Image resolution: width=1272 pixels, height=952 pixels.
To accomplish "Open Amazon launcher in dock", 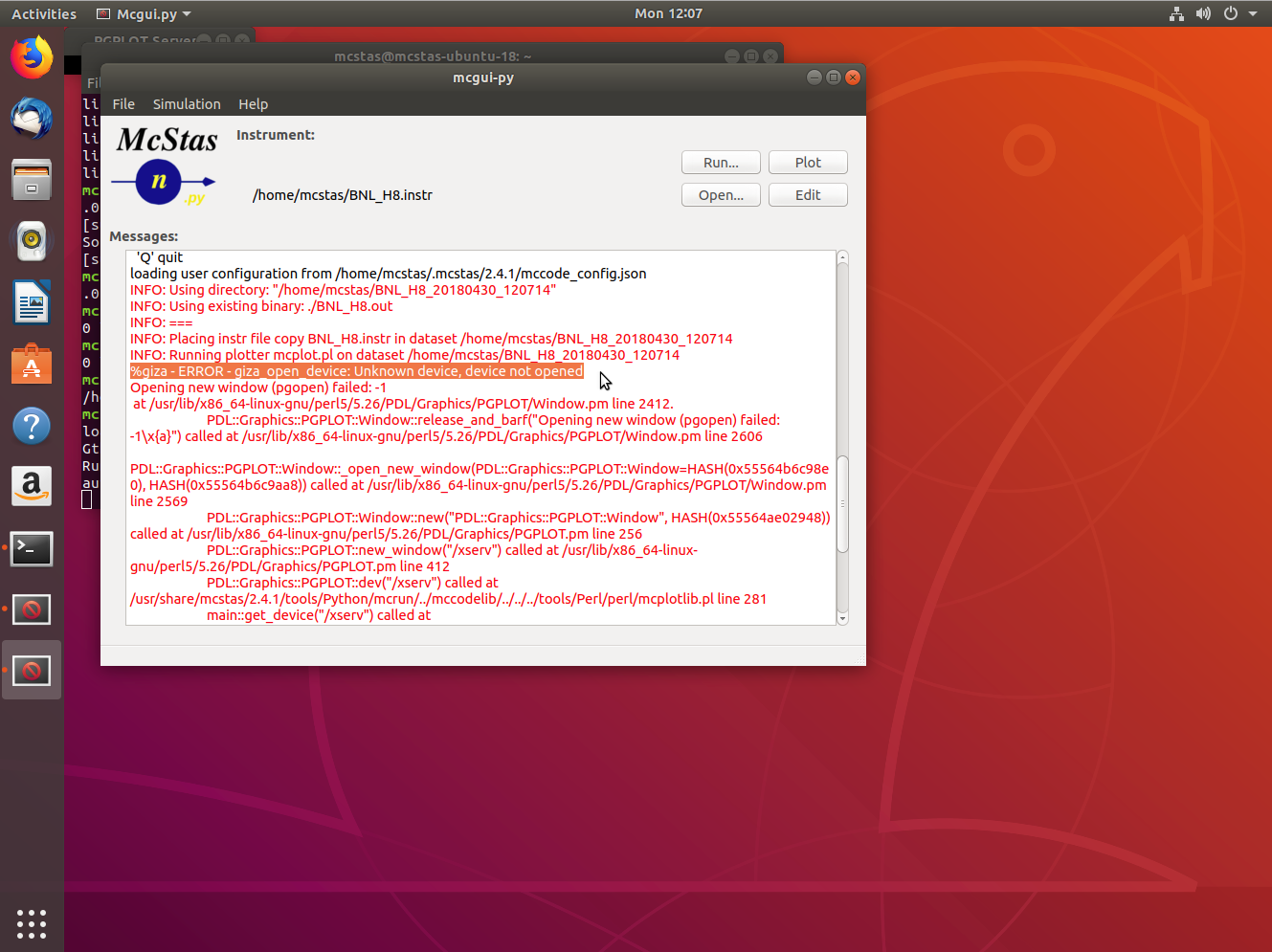I will 32,487.
